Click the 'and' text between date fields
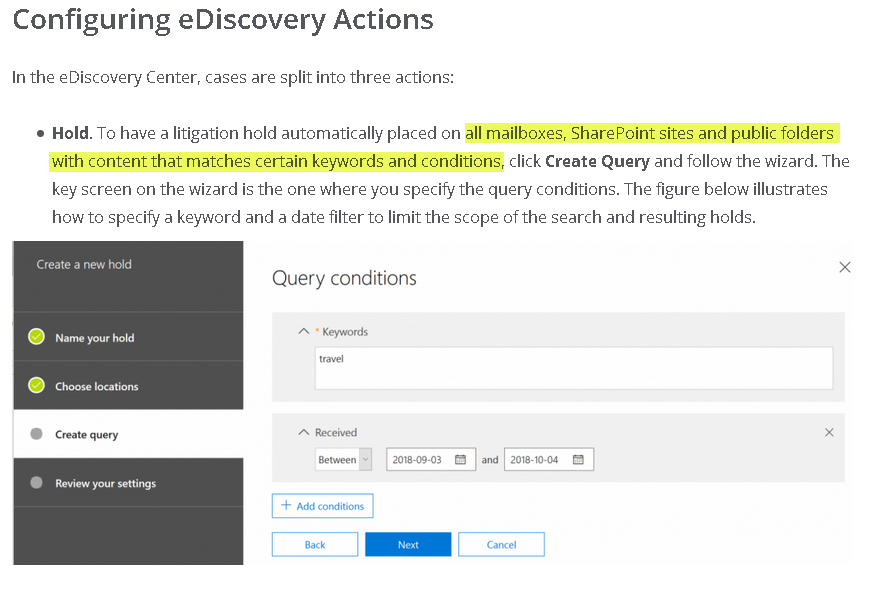 click(490, 460)
